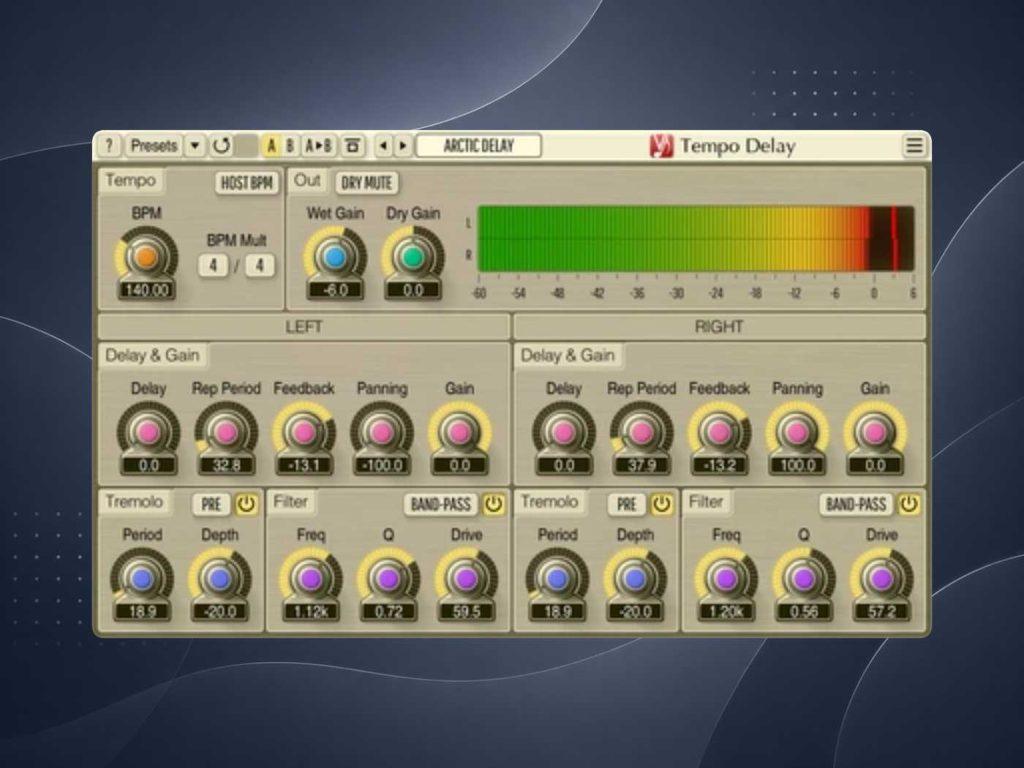Select preset slot B
The image size is (1024, 768).
(291, 146)
